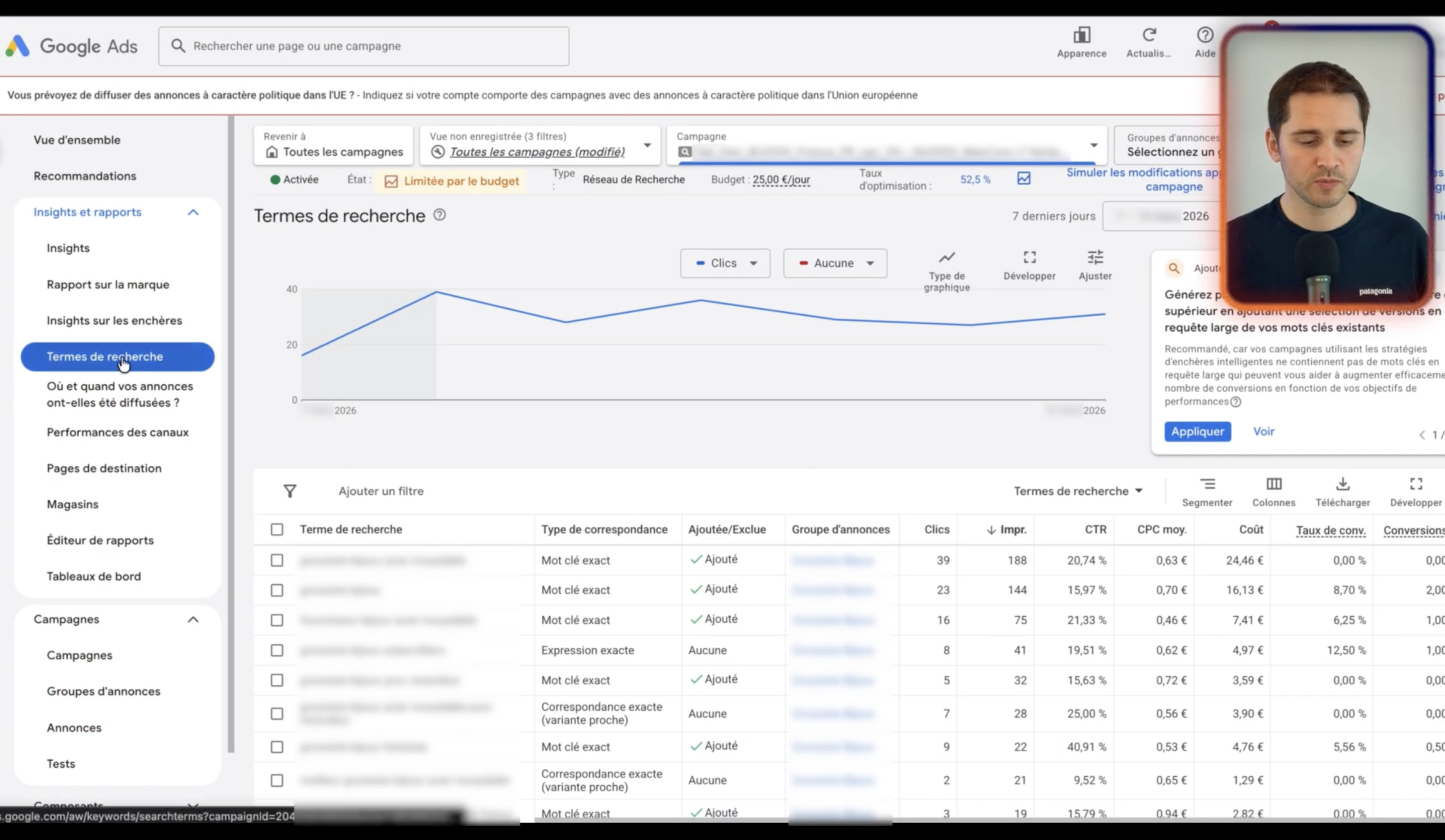The width and height of the screenshot is (1445, 840).
Task: Open Éditeur de rapports
Action: (100, 540)
